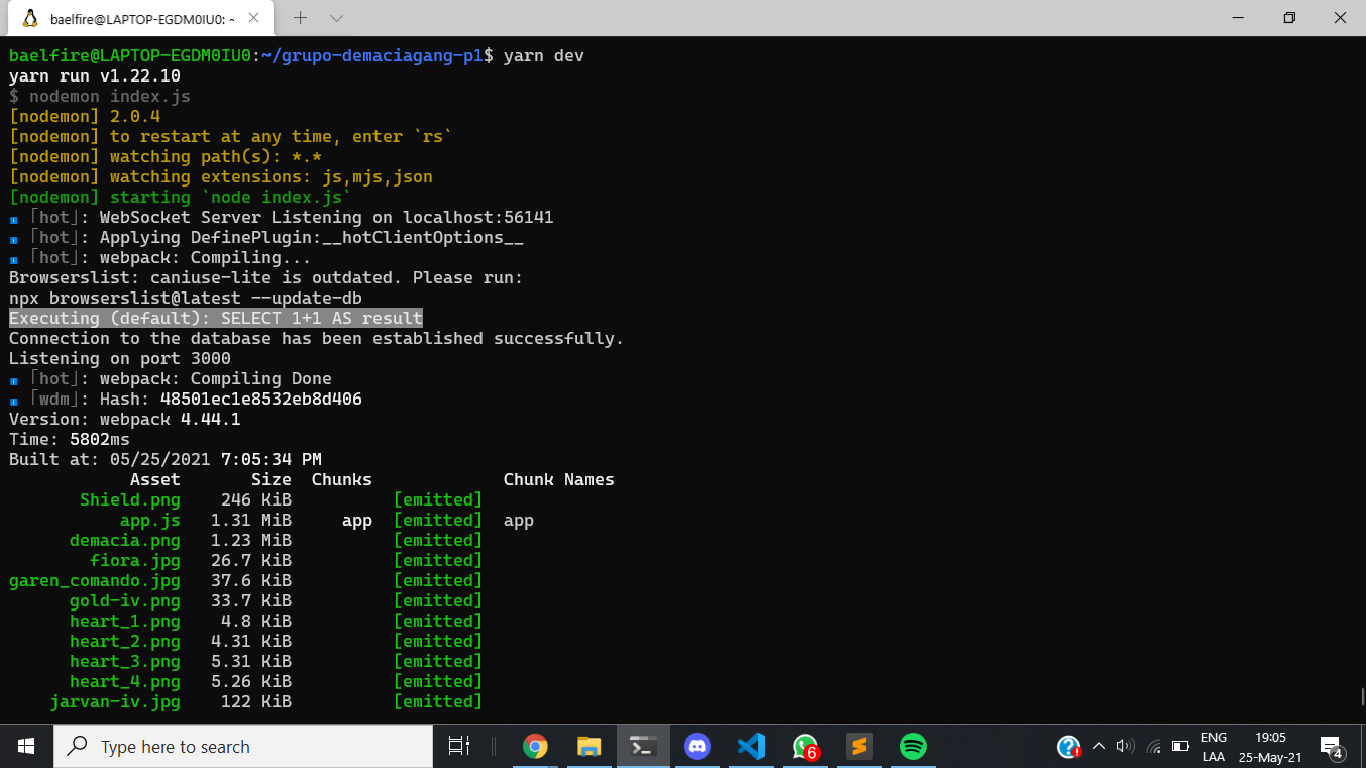Open a new terminal tab with plus button

tap(302, 17)
